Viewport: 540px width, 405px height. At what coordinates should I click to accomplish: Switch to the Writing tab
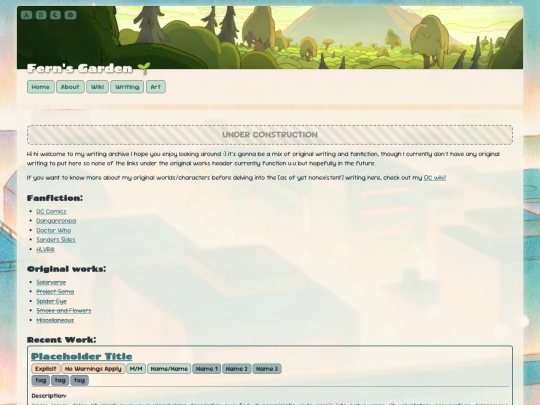[x=127, y=87]
